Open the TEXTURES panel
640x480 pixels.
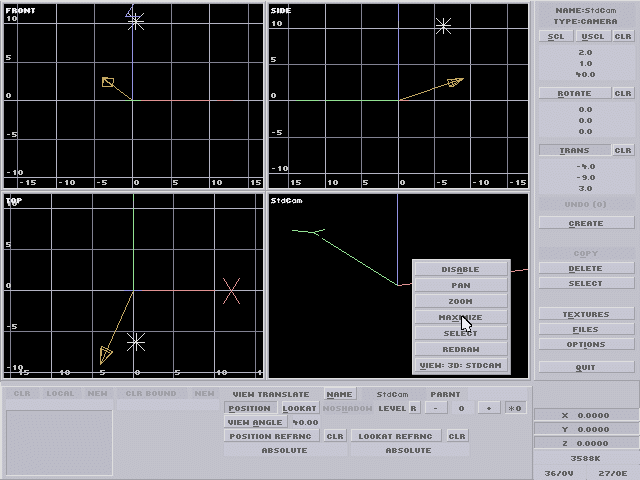[x=585, y=314]
